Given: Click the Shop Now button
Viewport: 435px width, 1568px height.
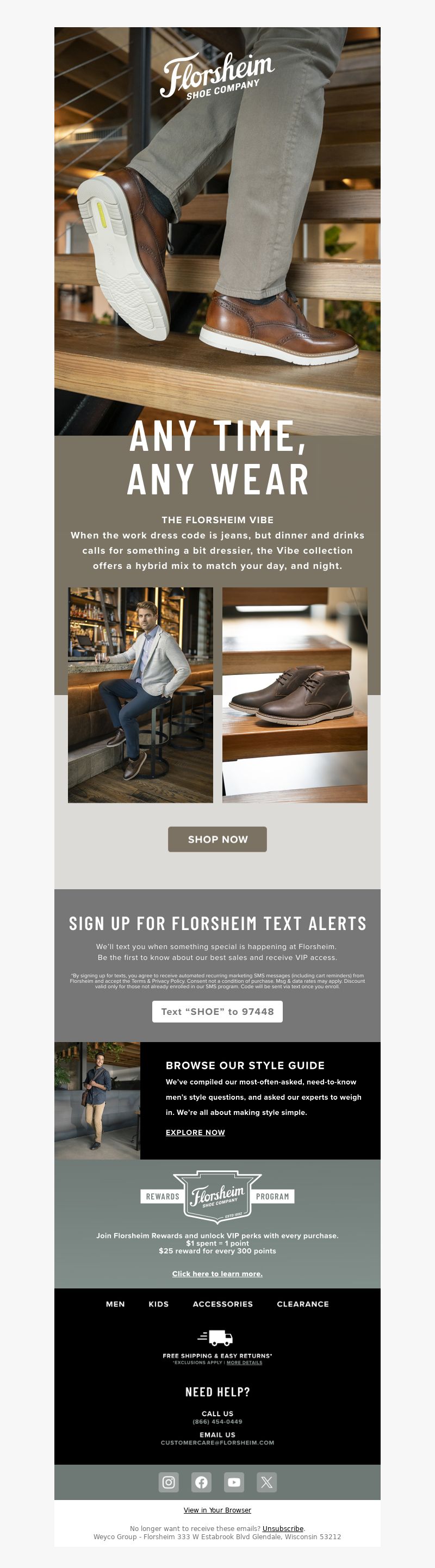Looking at the screenshot, I should click(x=217, y=839).
